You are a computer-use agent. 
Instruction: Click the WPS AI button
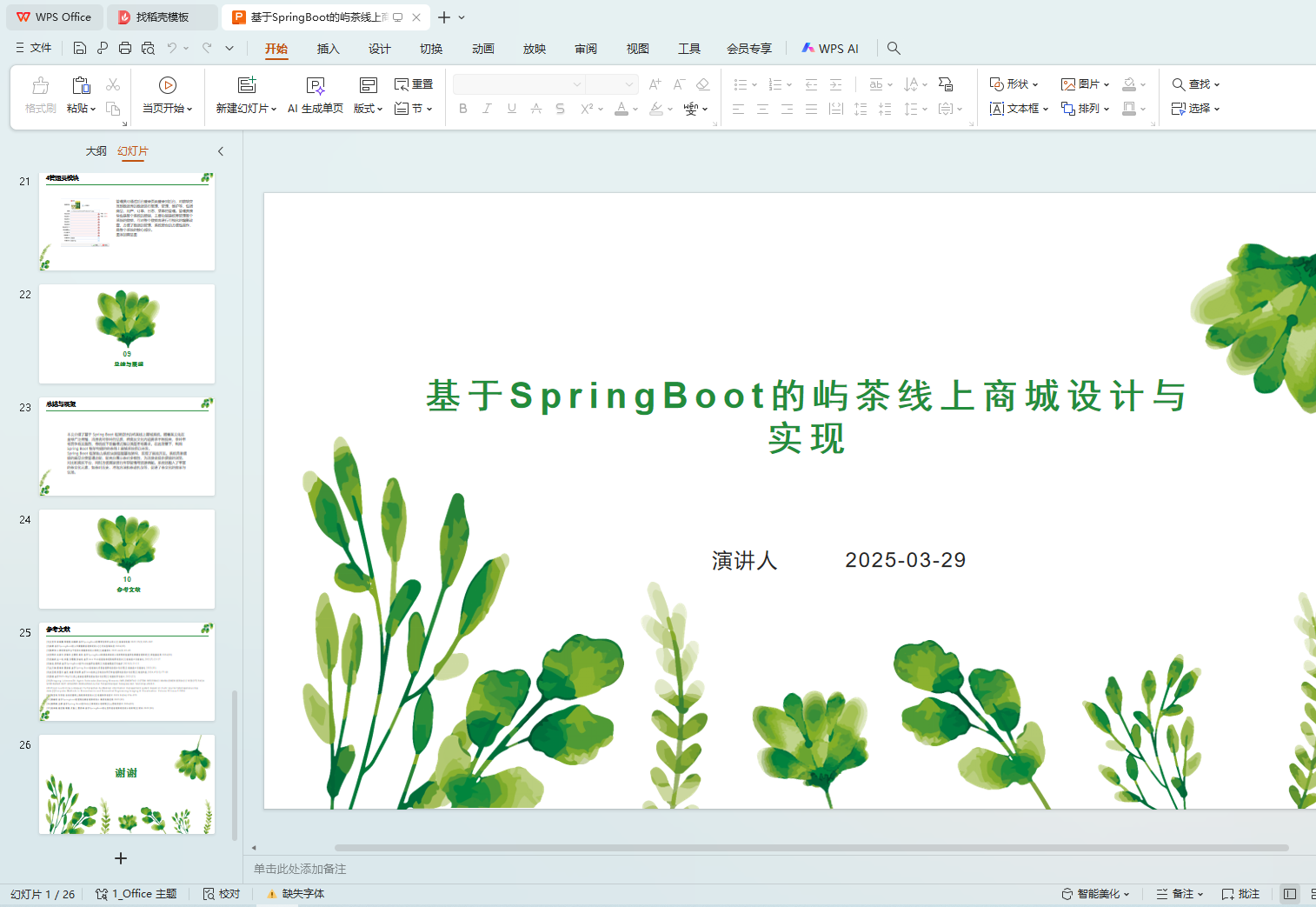coord(830,49)
